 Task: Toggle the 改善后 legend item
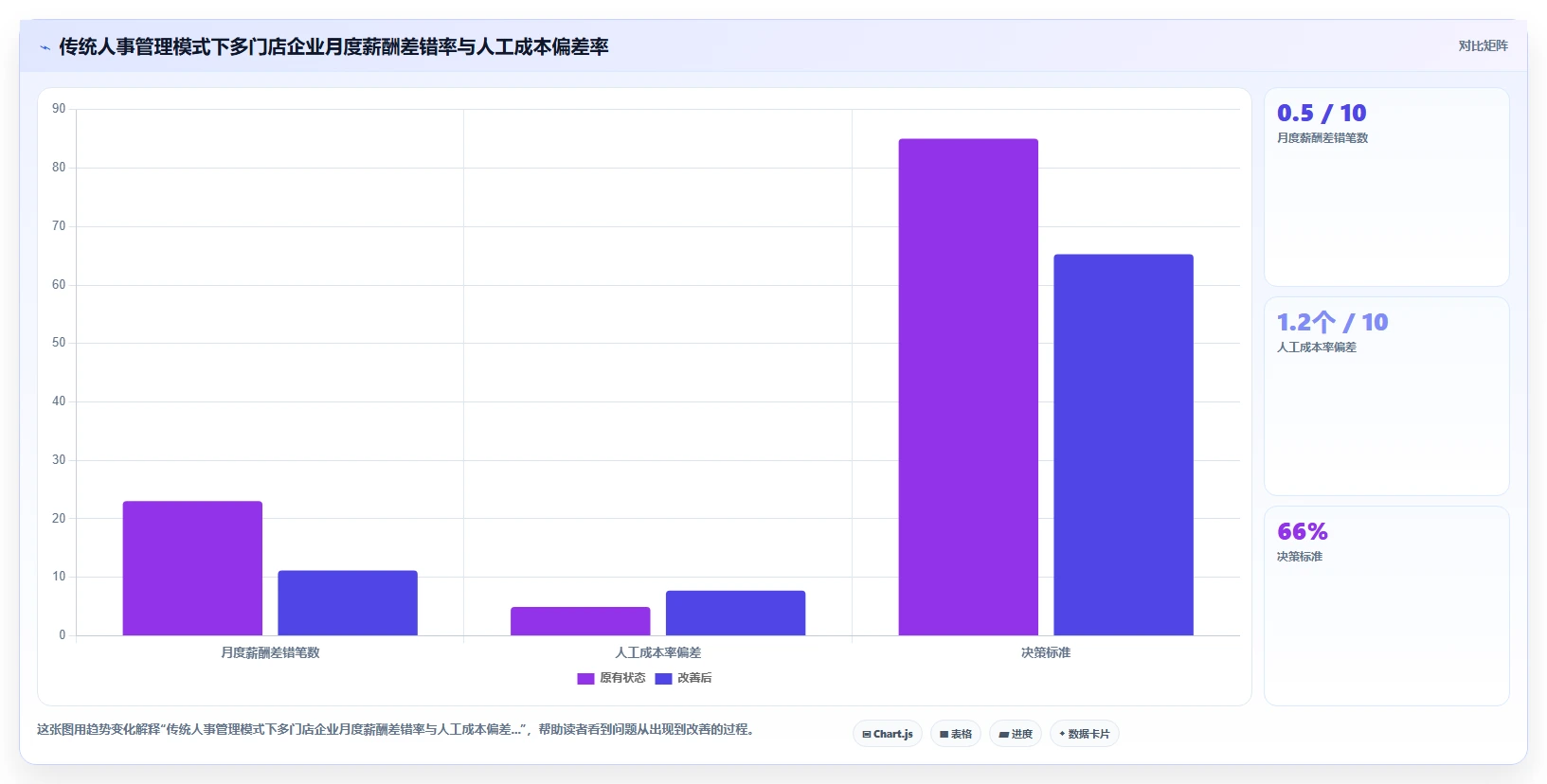coord(683,678)
